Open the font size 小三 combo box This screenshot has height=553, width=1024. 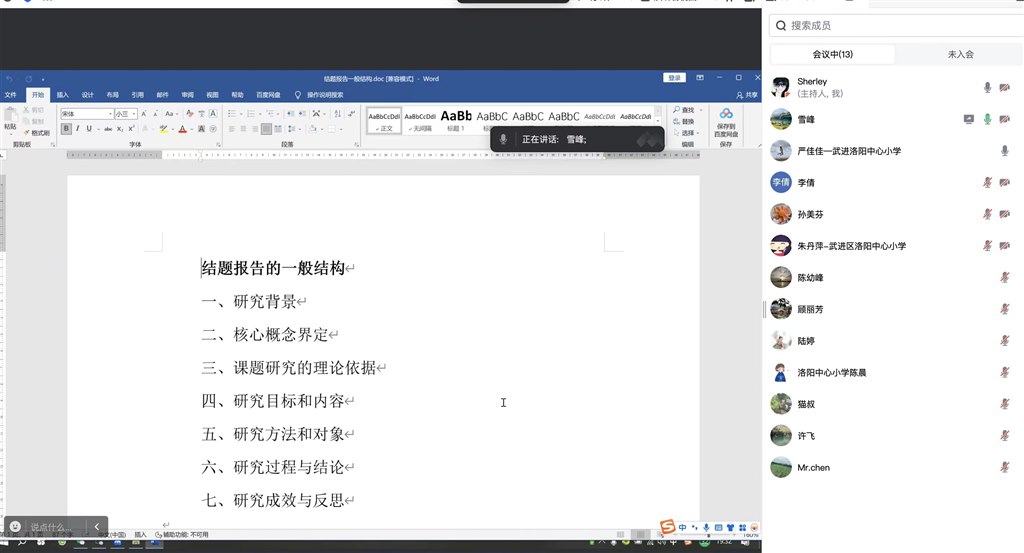point(126,114)
